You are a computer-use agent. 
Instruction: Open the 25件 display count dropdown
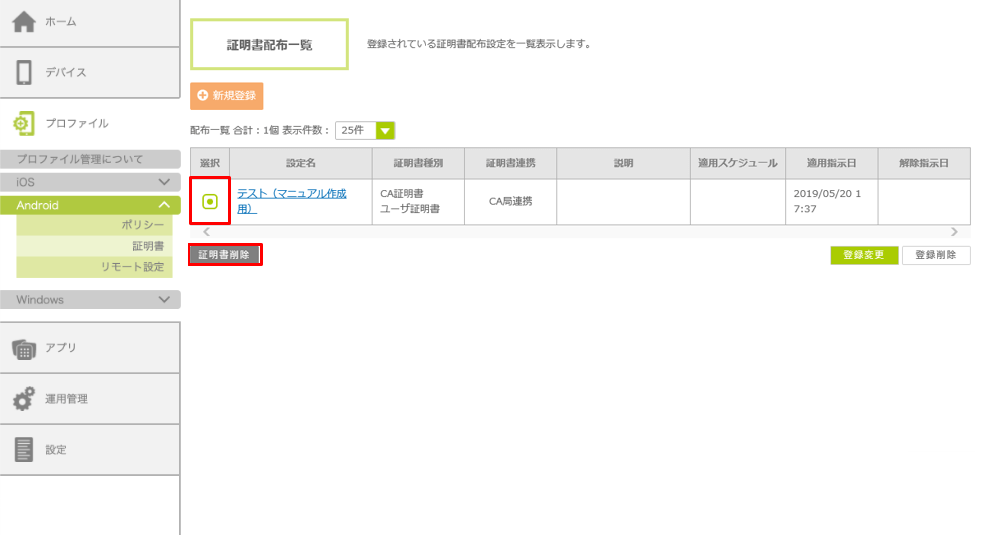(365, 130)
